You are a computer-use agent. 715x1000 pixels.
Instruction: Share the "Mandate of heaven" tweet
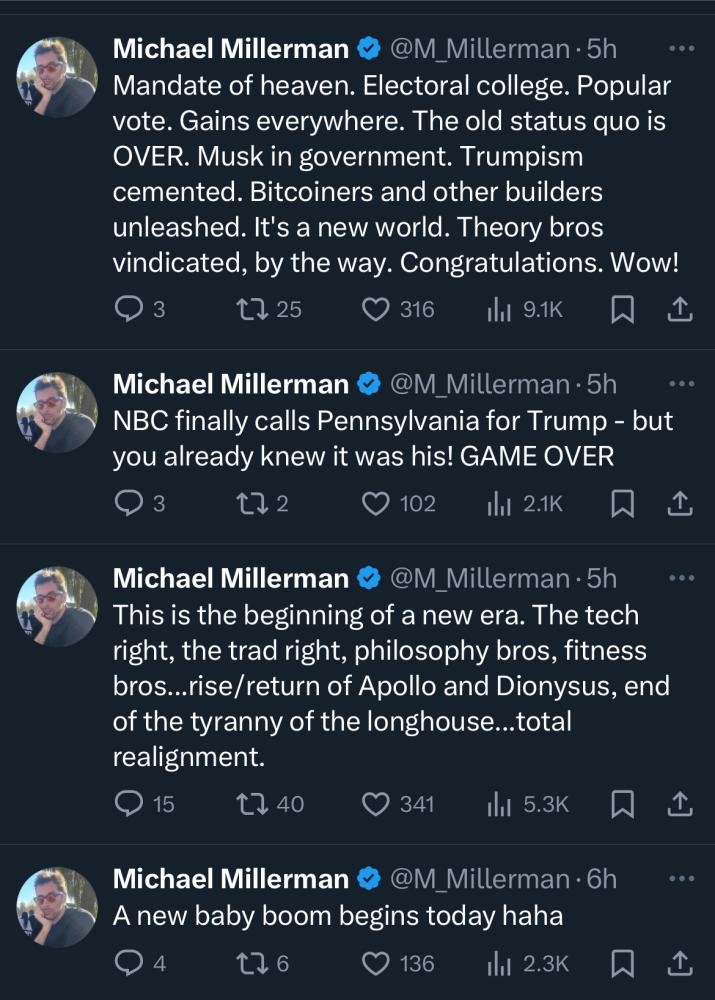[x=679, y=310]
